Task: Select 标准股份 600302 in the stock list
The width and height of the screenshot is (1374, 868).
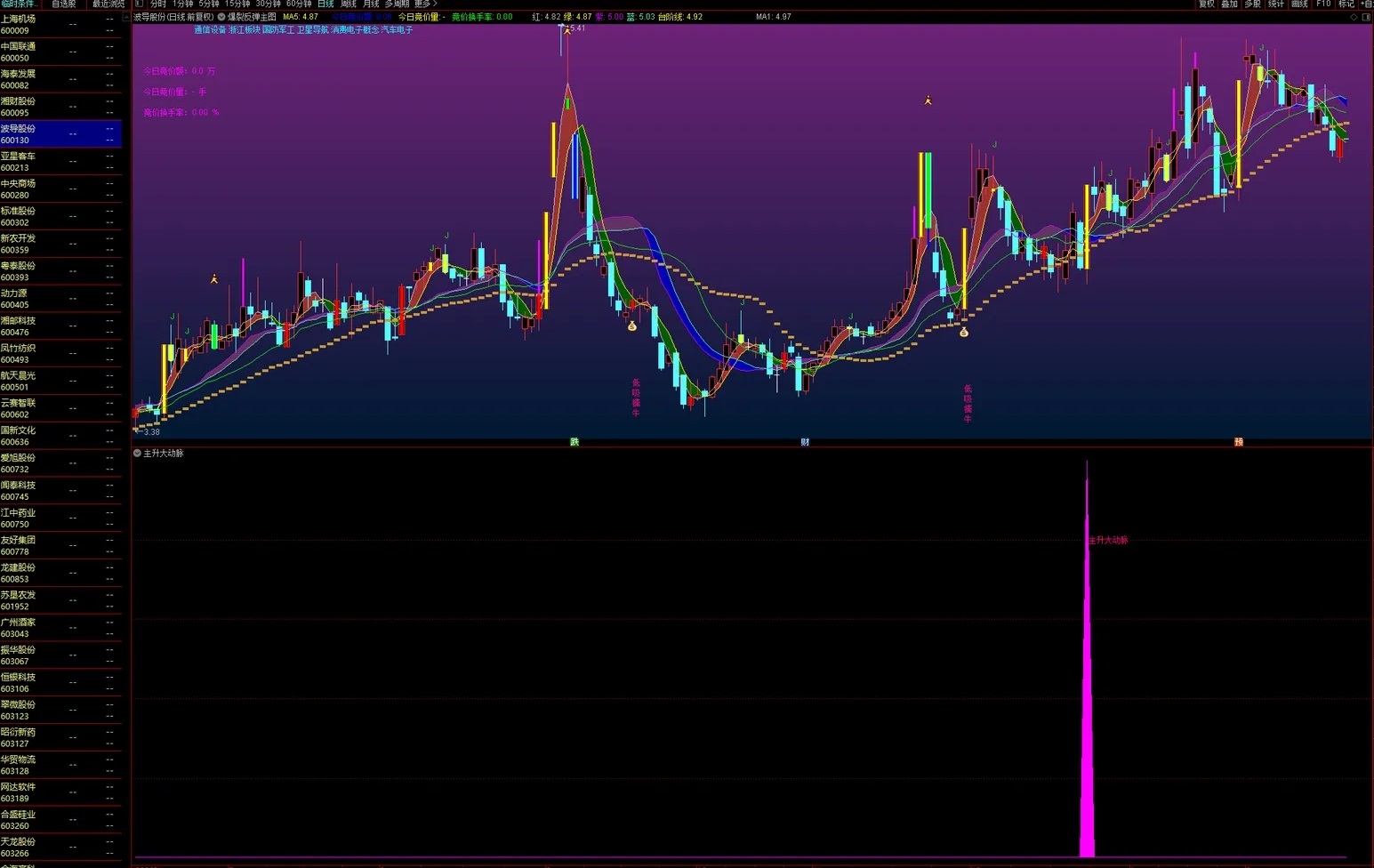Action: pos(60,216)
